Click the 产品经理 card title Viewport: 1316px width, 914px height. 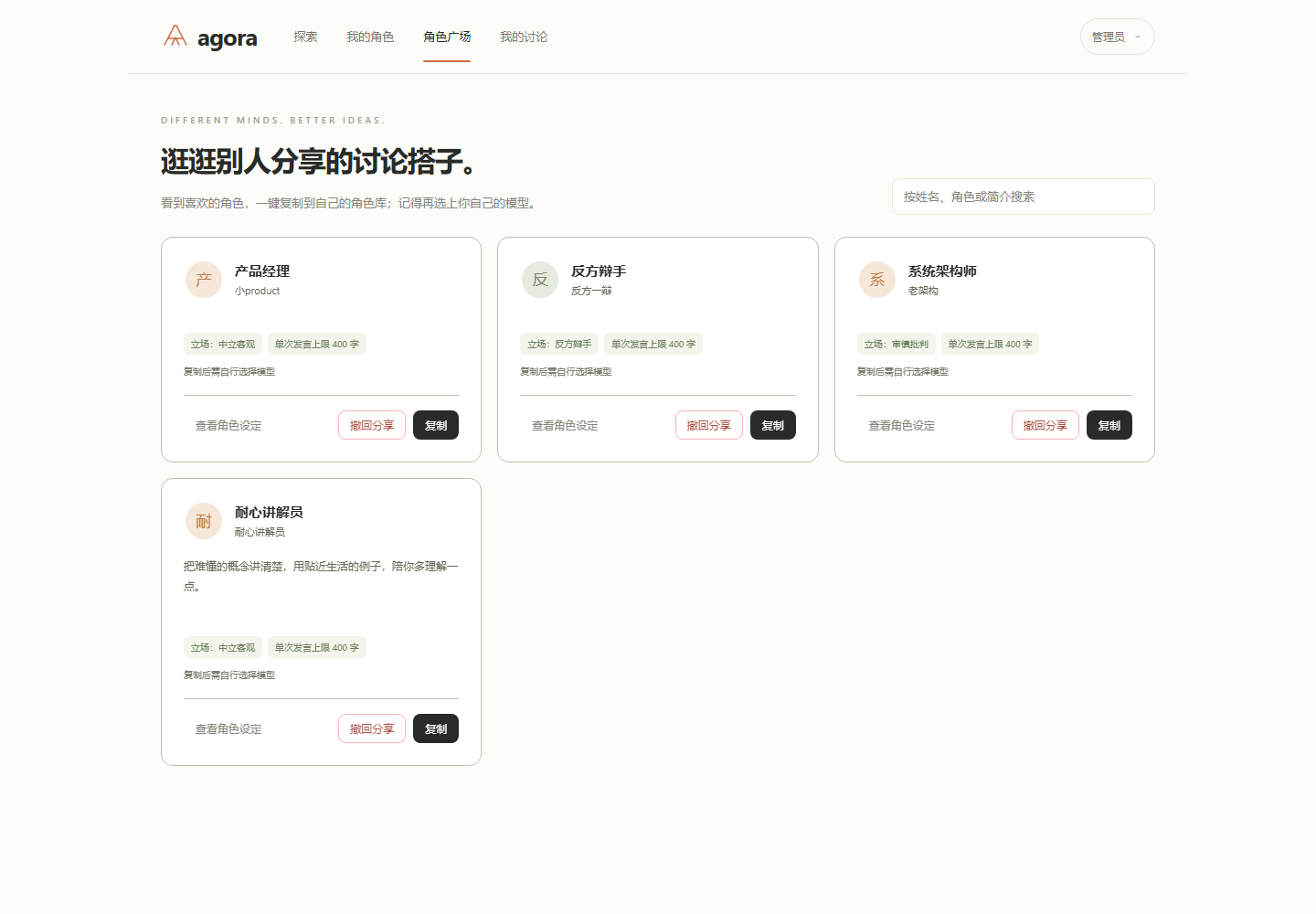(262, 271)
